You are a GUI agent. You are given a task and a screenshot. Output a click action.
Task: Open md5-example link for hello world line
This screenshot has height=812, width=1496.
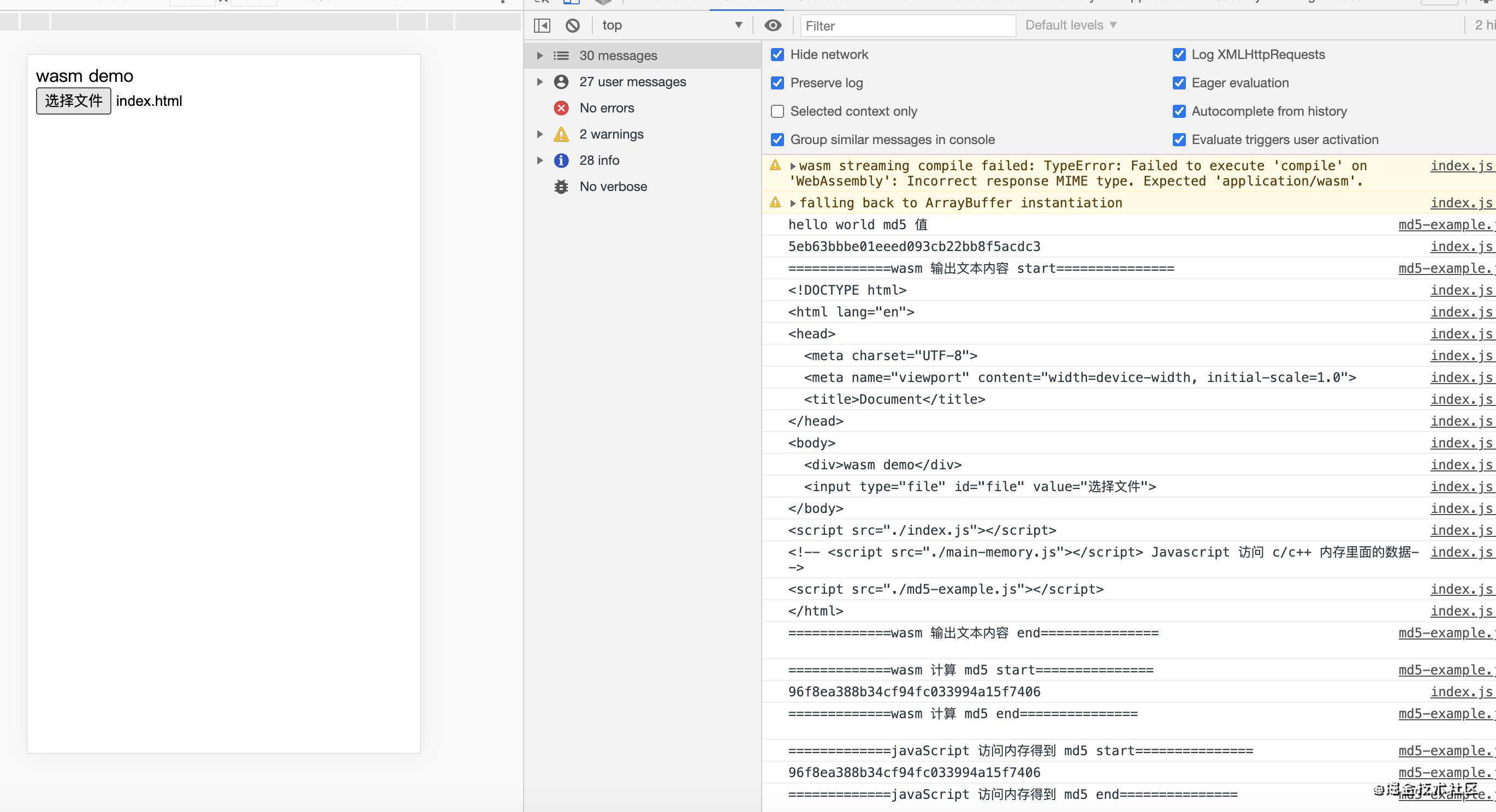click(x=1447, y=225)
